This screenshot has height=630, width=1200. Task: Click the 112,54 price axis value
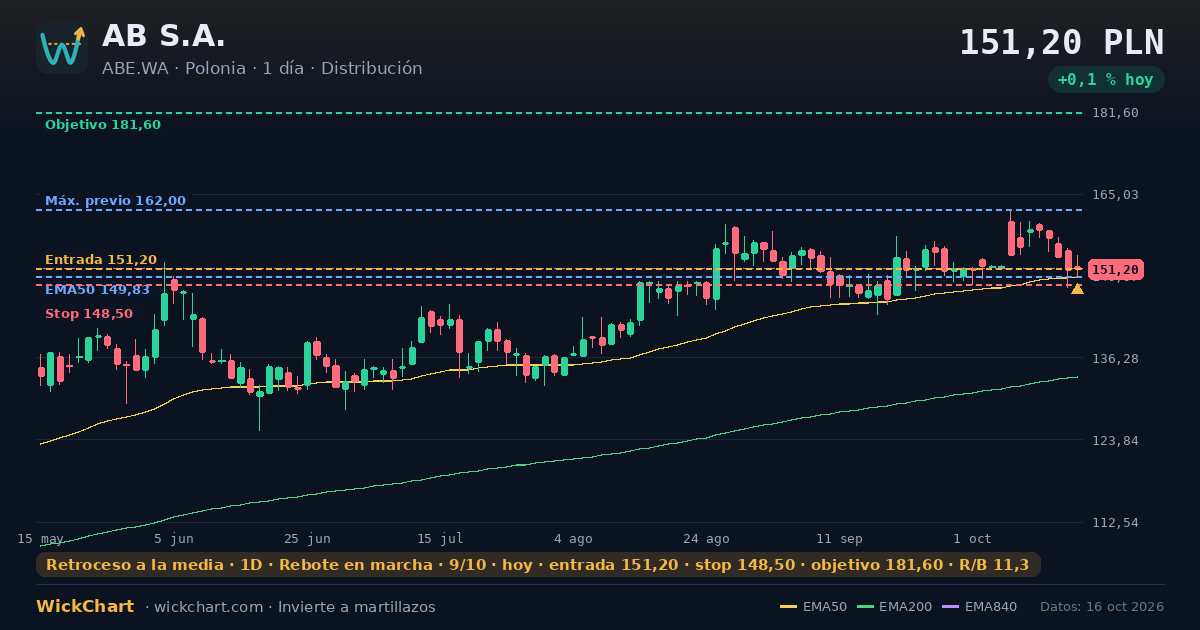(x=1115, y=523)
